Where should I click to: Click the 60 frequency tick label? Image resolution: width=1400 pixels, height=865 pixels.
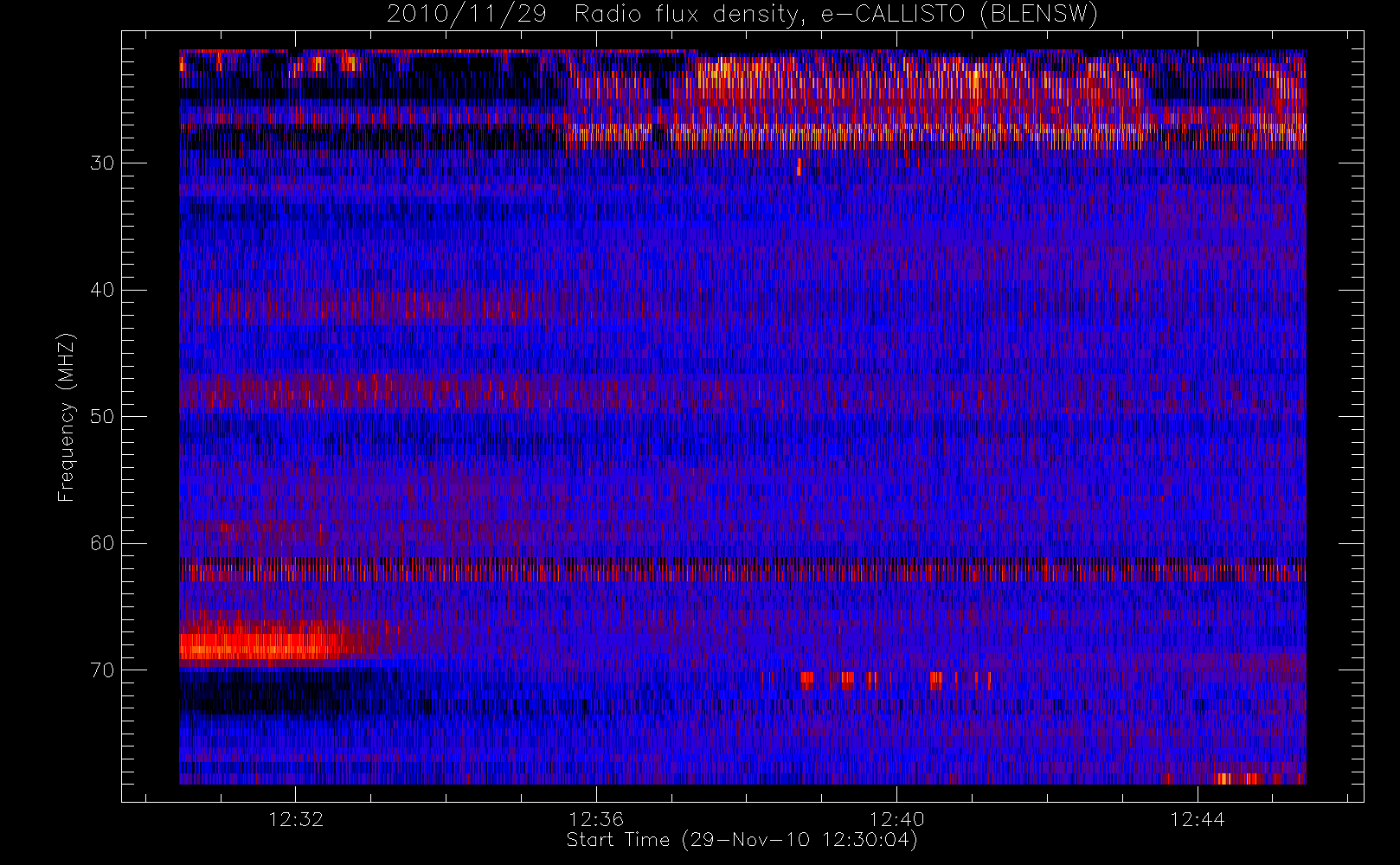tap(102, 543)
